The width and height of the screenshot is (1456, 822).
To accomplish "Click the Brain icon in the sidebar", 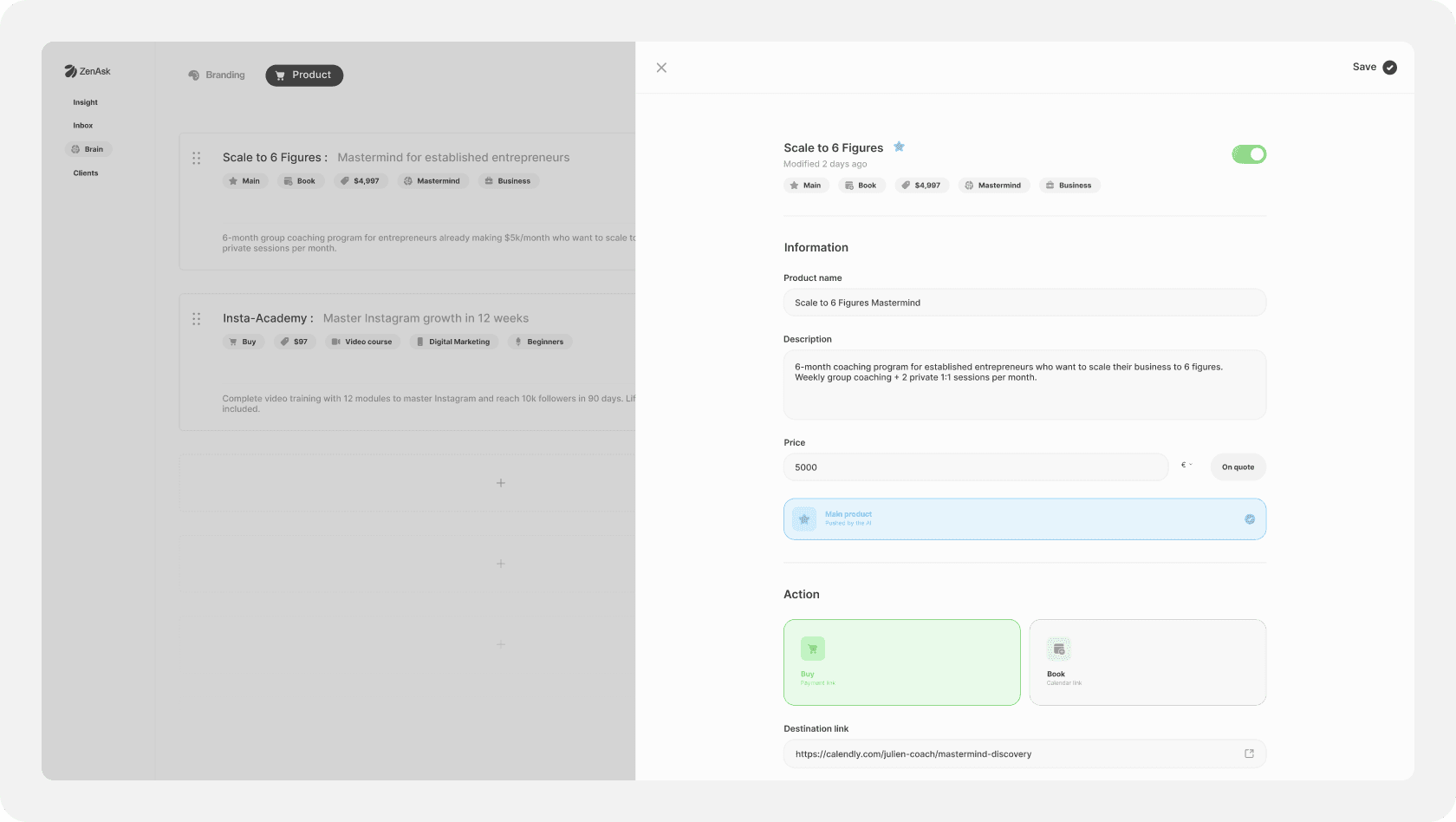I will pos(75,149).
